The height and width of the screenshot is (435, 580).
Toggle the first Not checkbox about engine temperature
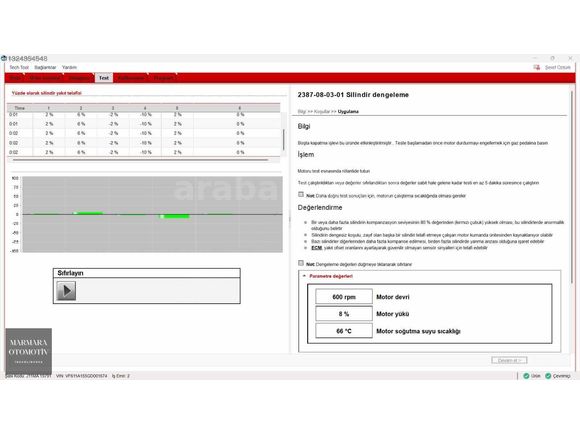click(301, 195)
